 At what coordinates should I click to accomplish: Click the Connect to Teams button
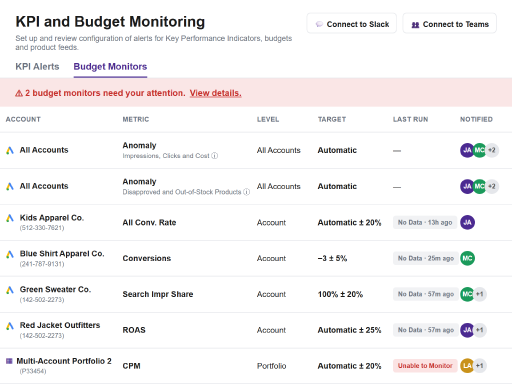tap(450, 23)
